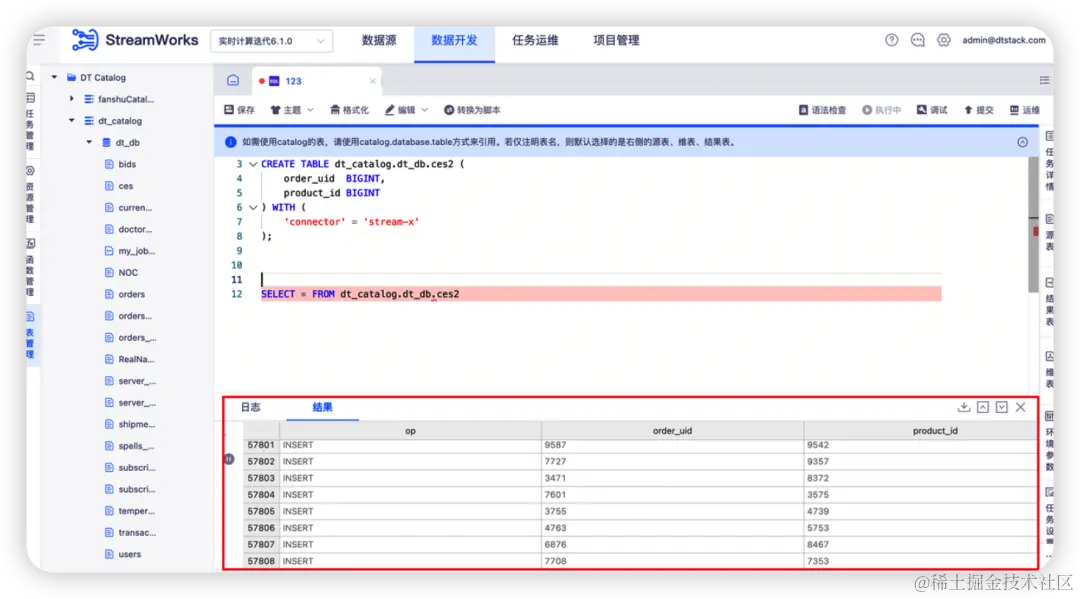1080x599 pixels.
Task: Collapse results panel downward arrow icon
Action: coord(1001,407)
